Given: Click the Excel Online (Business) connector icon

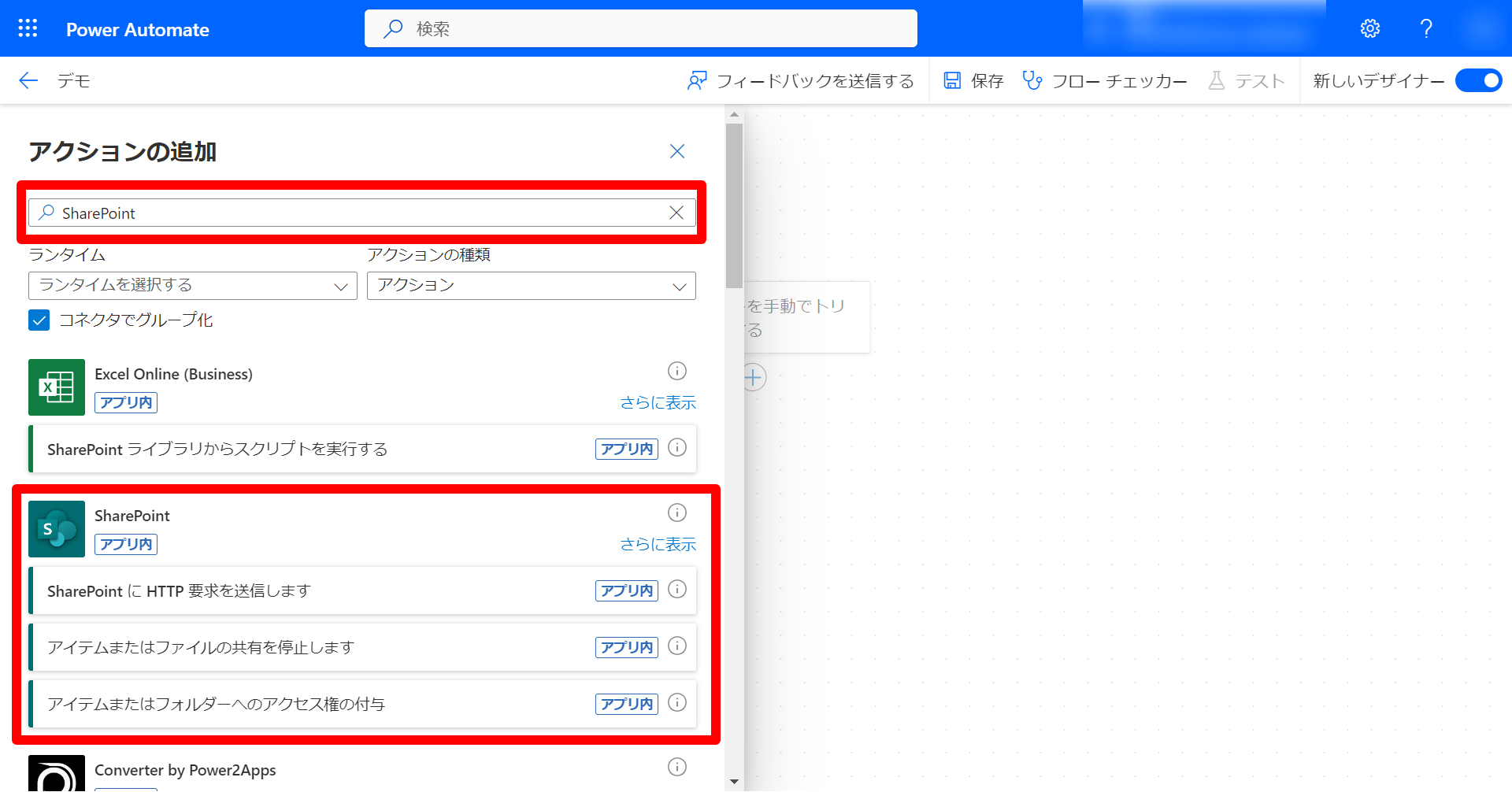Looking at the screenshot, I should pos(56,387).
